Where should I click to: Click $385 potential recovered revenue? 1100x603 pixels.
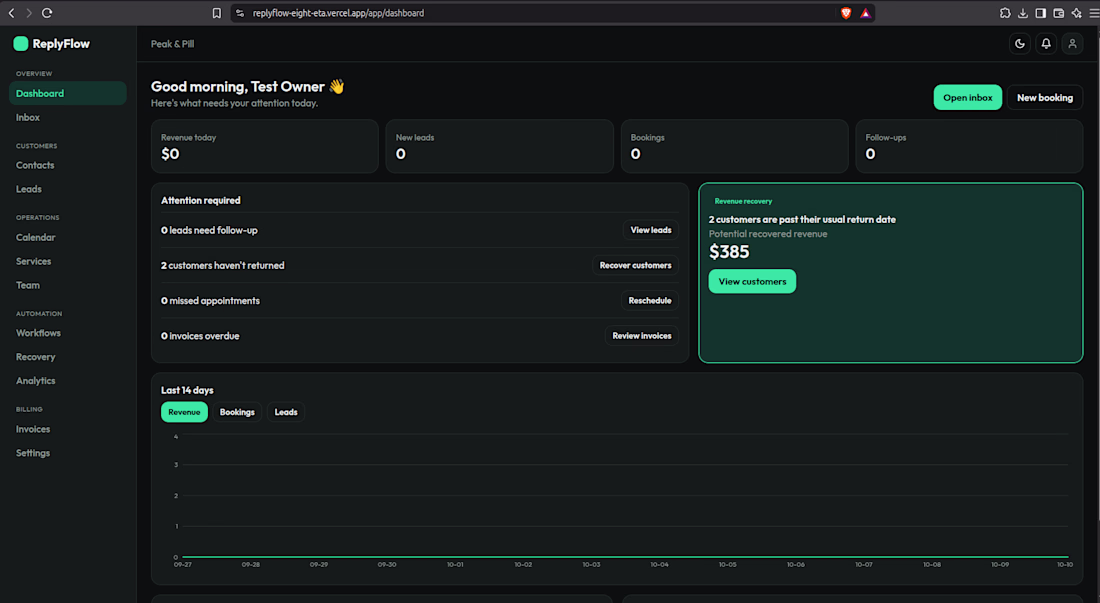point(729,252)
